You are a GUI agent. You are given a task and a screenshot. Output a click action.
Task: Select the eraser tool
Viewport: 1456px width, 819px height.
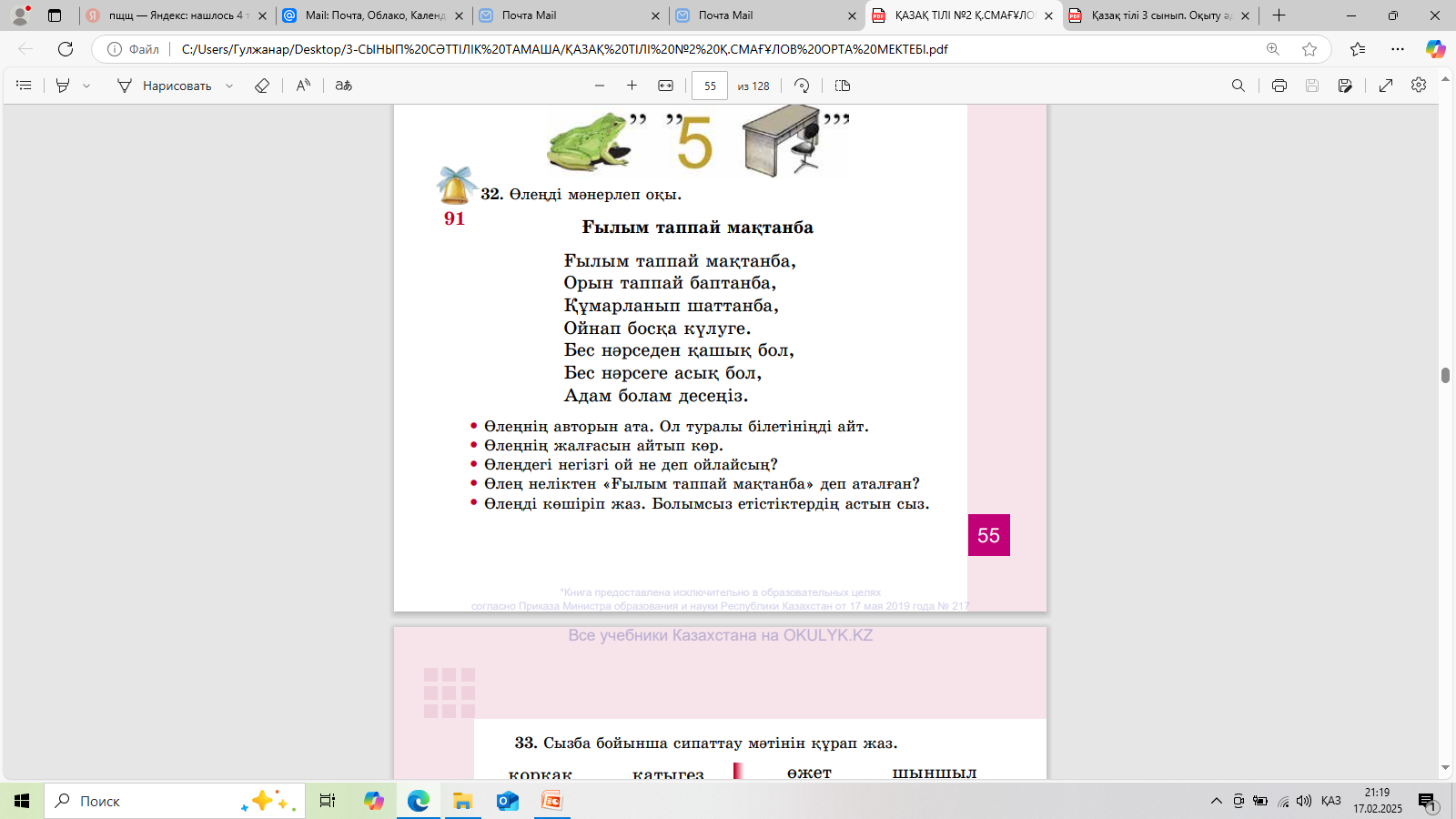(262, 86)
